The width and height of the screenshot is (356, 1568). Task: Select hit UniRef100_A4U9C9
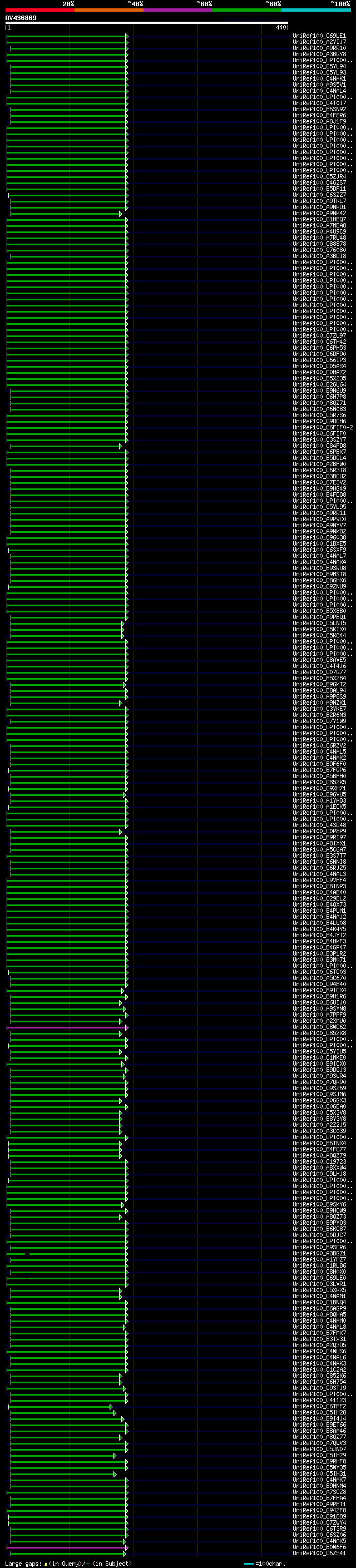pos(319,231)
